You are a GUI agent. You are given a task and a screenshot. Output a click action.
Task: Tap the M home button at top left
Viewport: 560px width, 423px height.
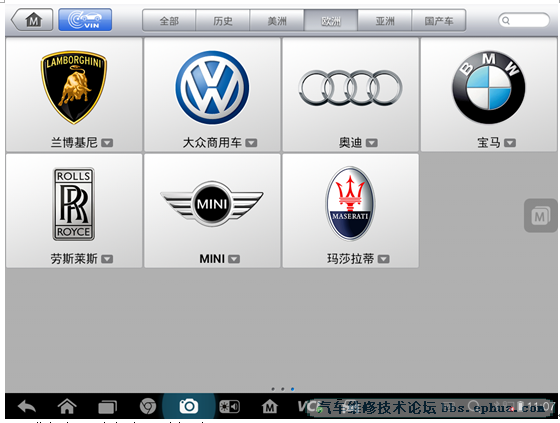[x=32, y=20]
